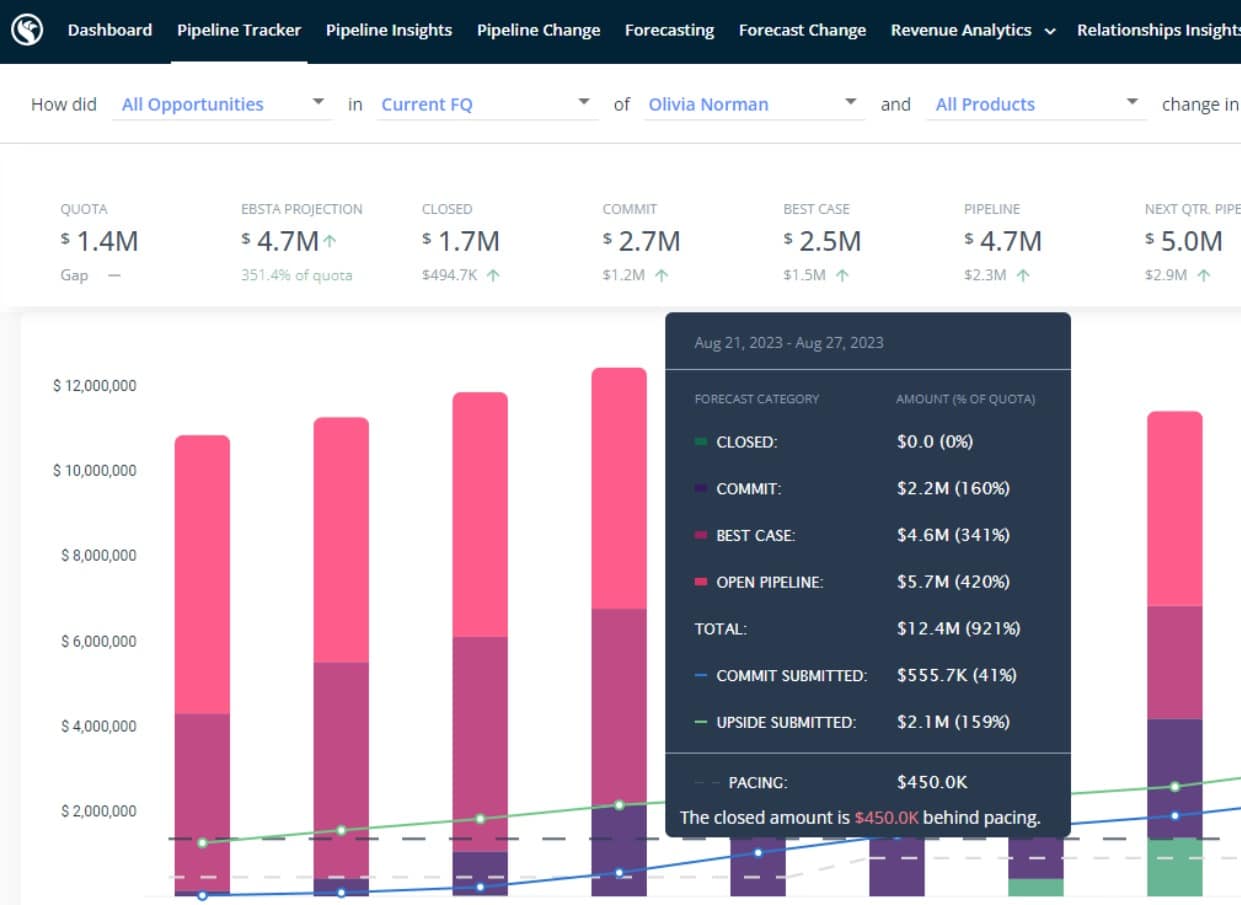Open the Pipeline Change tab
1241x905 pixels.
tap(539, 30)
